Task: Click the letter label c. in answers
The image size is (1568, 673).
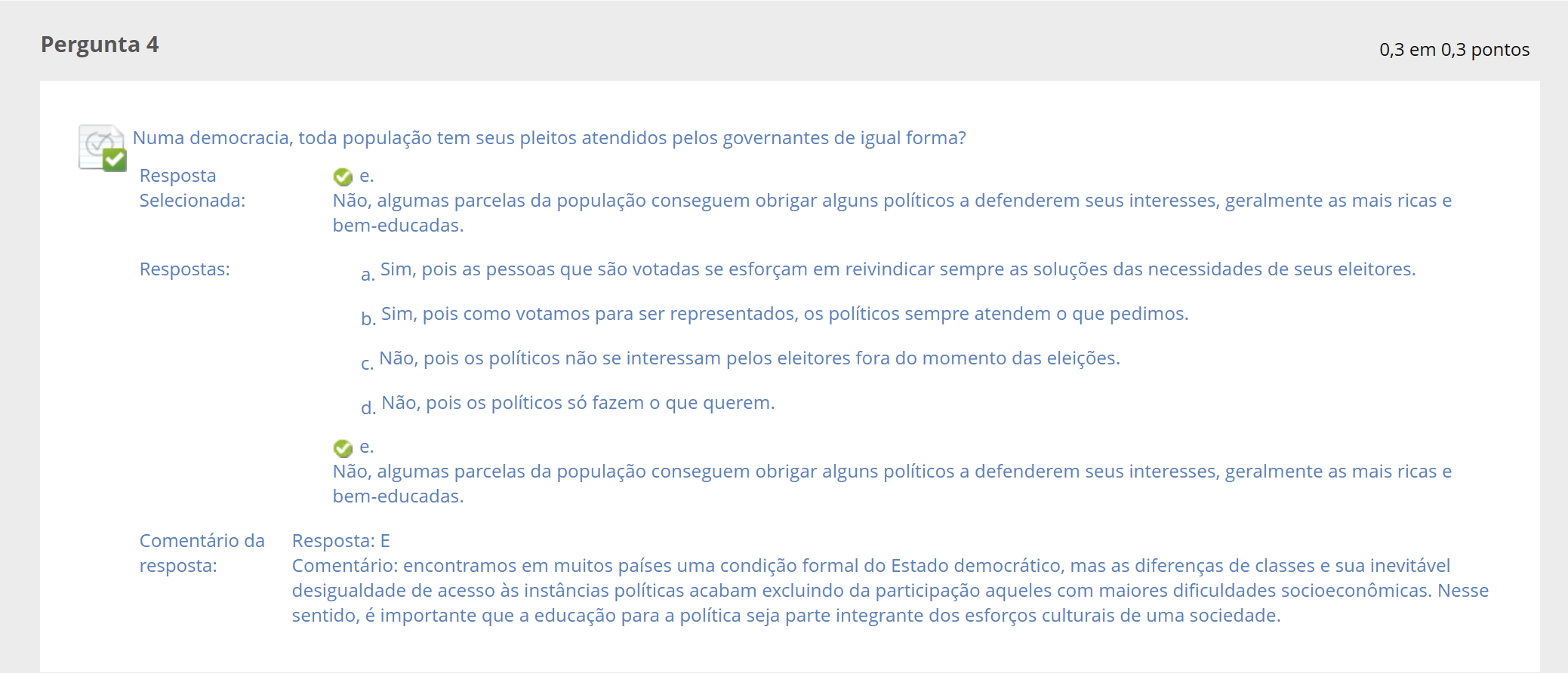Action: point(367,364)
